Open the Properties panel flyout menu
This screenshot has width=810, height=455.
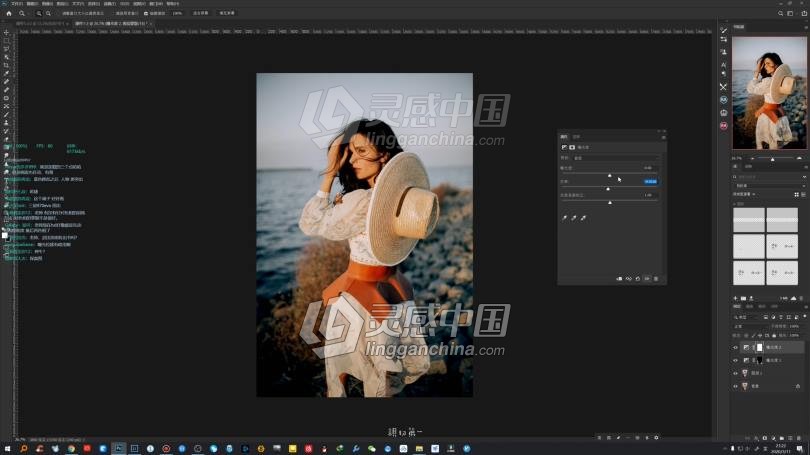coord(664,137)
